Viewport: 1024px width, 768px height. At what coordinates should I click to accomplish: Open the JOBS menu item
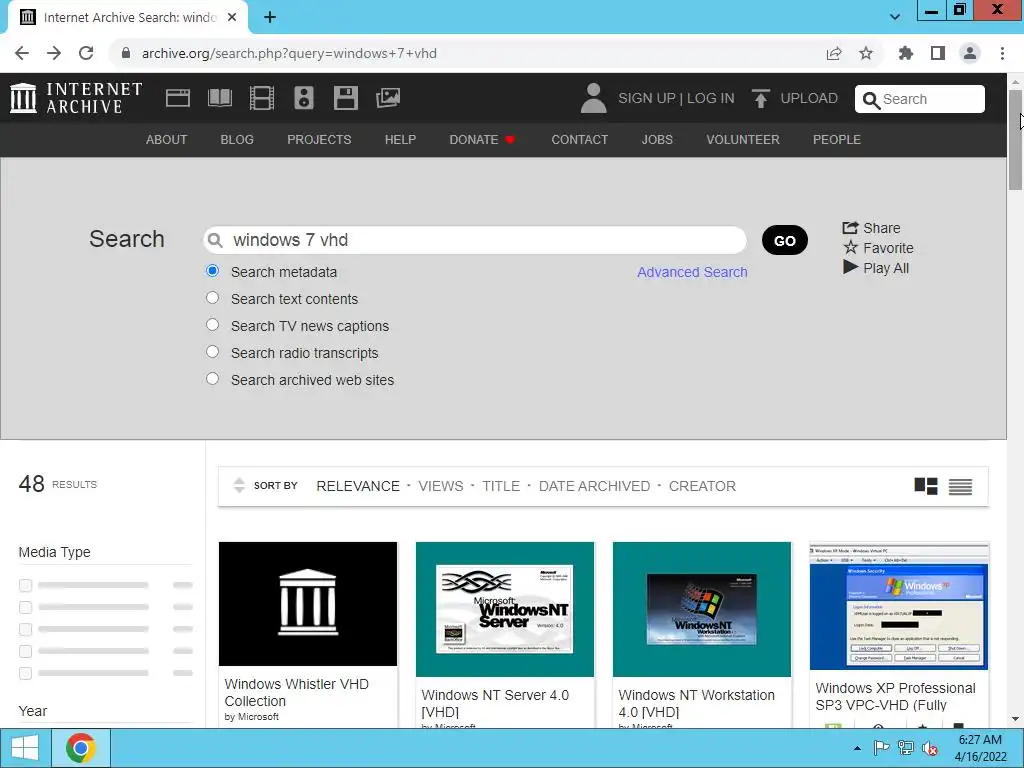(657, 139)
